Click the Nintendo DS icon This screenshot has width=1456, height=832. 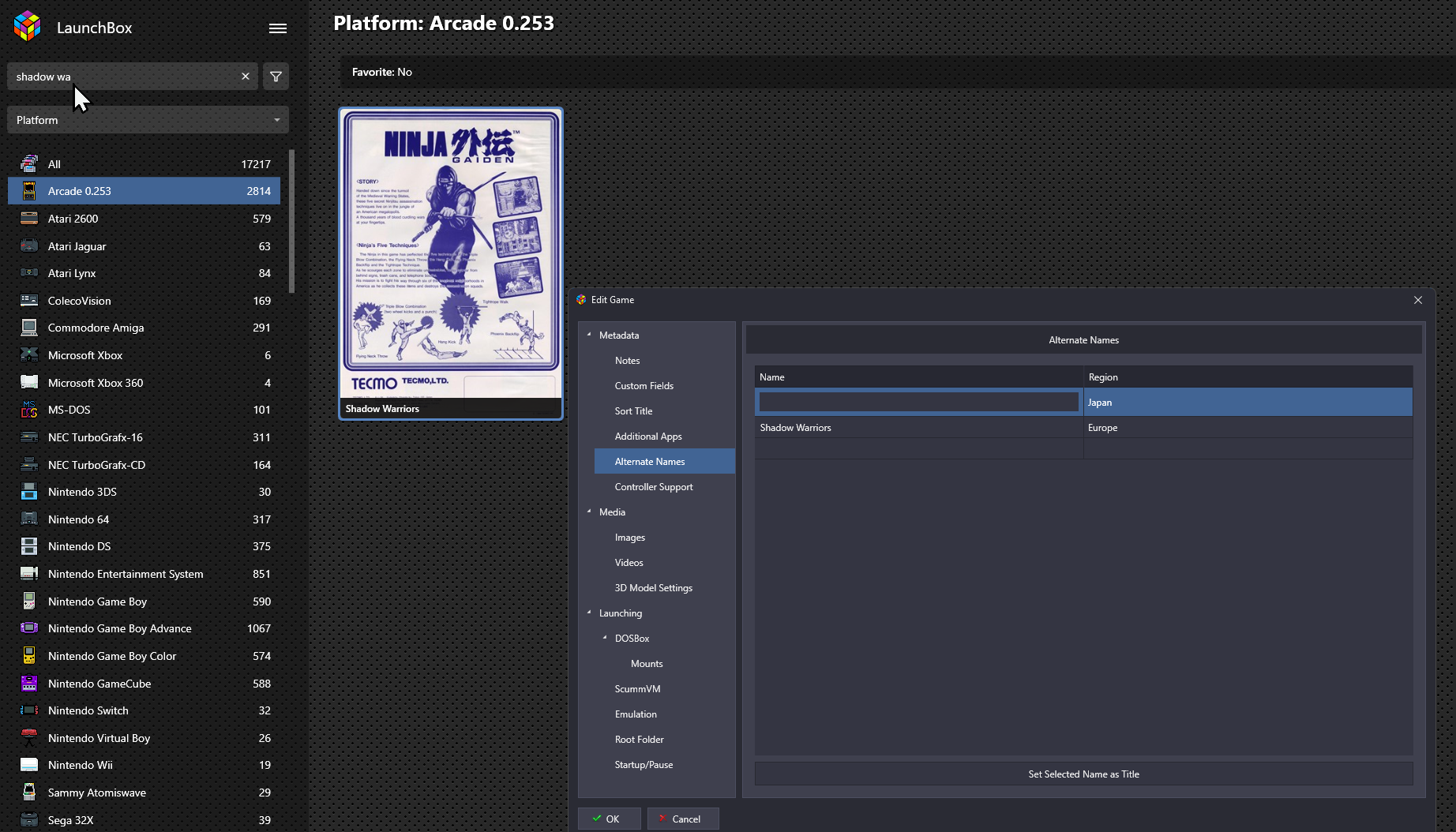[29, 546]
